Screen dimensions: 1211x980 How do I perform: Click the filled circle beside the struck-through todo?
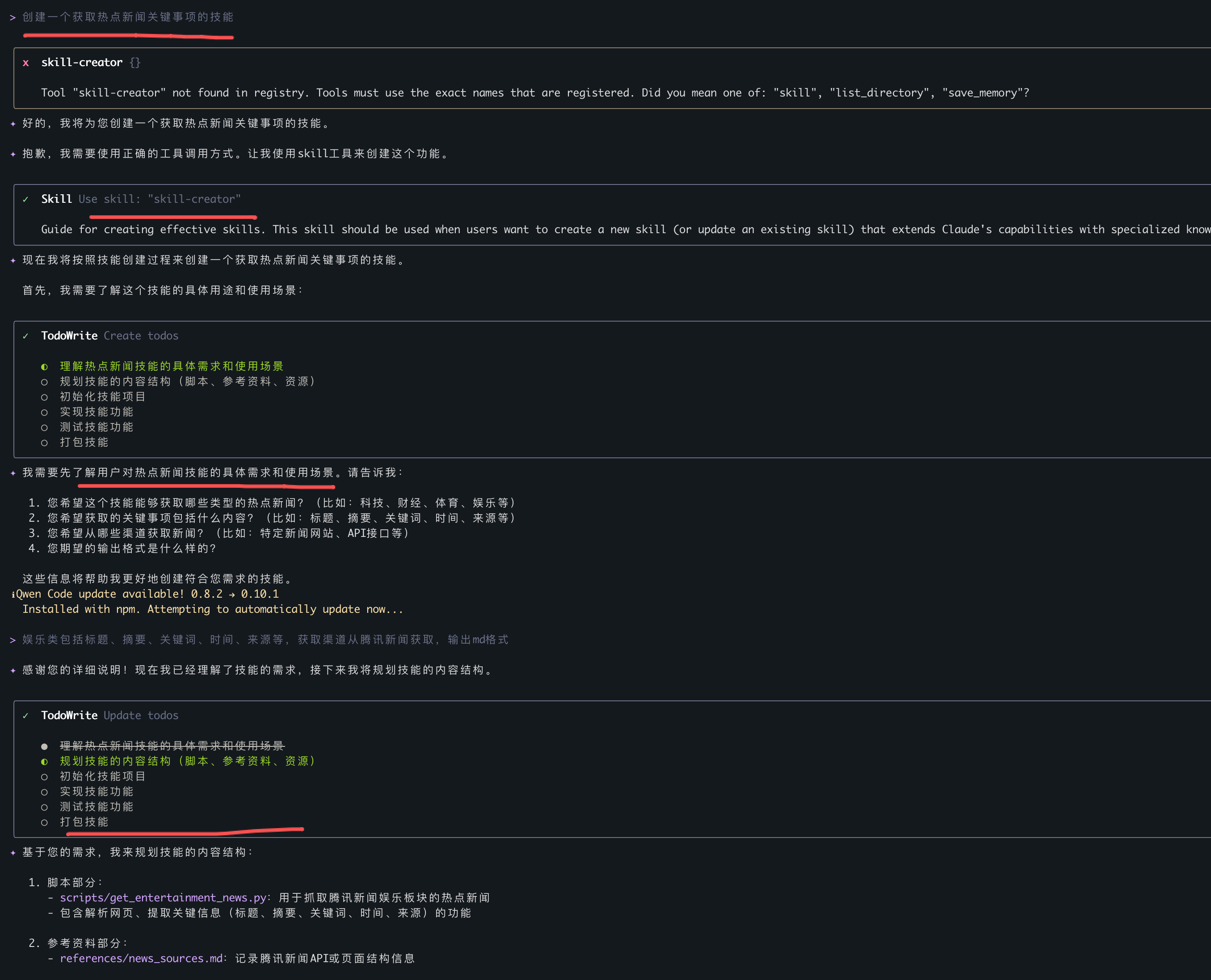pyautogui.click(x=44, y=746)
